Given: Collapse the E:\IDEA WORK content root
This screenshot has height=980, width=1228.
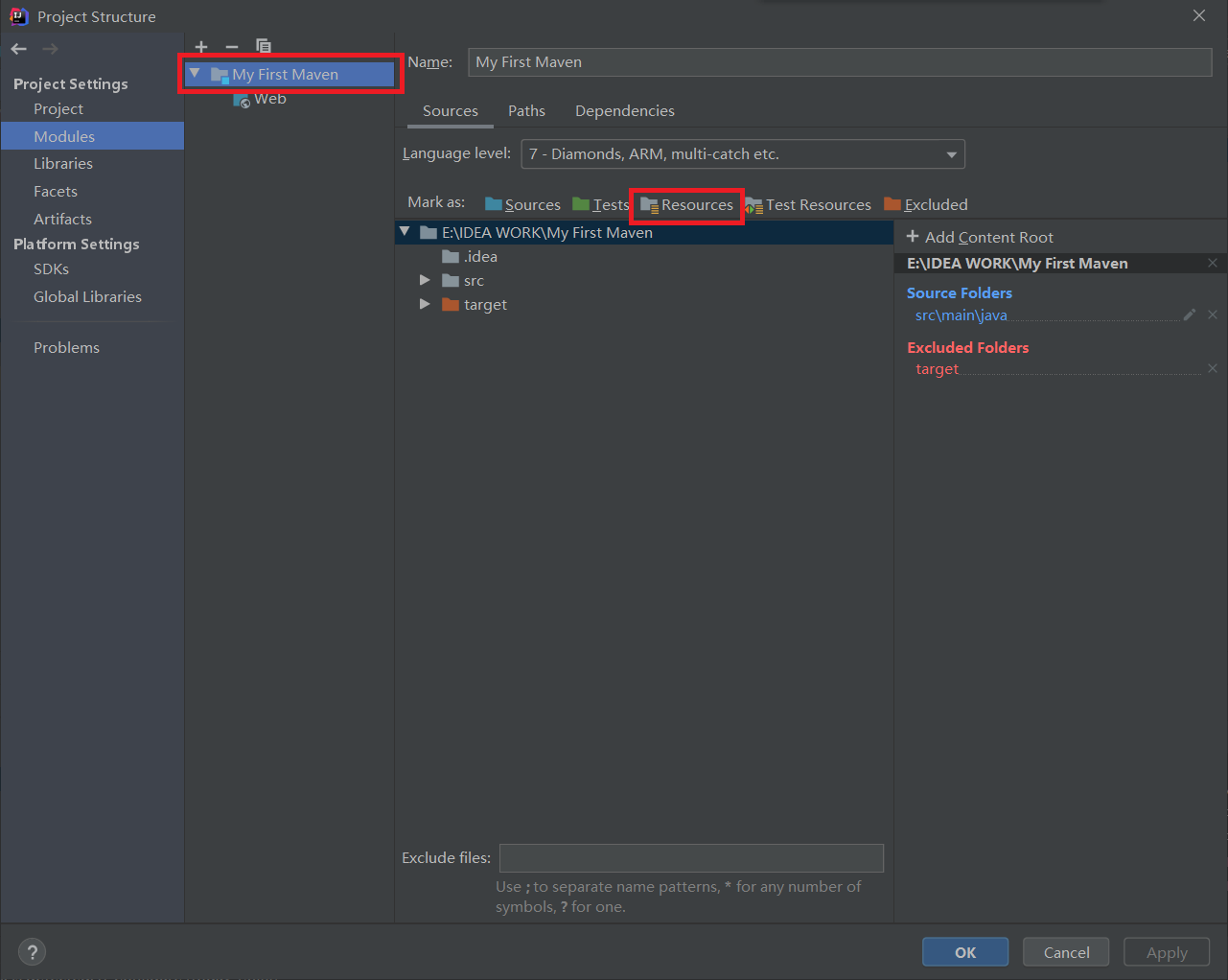Looking at the screenshot, I should [405, 232].
